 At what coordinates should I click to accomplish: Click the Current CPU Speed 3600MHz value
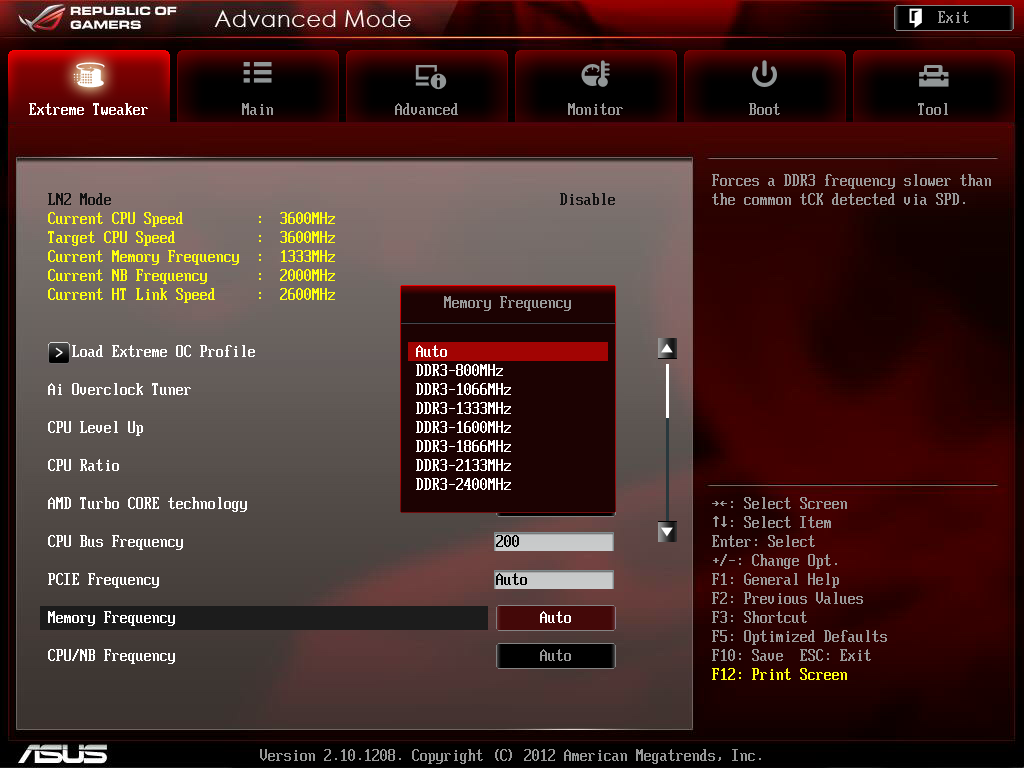tap(307, 218)
